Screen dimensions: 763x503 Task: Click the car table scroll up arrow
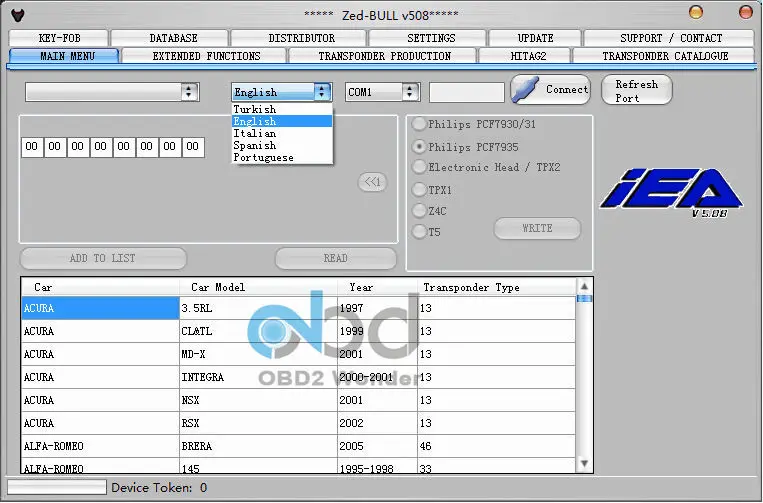tap(584, 287)
